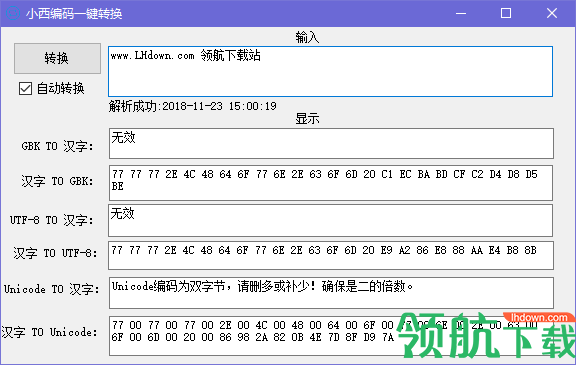Click the 'UTF-8 TO 汉字:' label
Screen dimensions: 576x365
51,220
